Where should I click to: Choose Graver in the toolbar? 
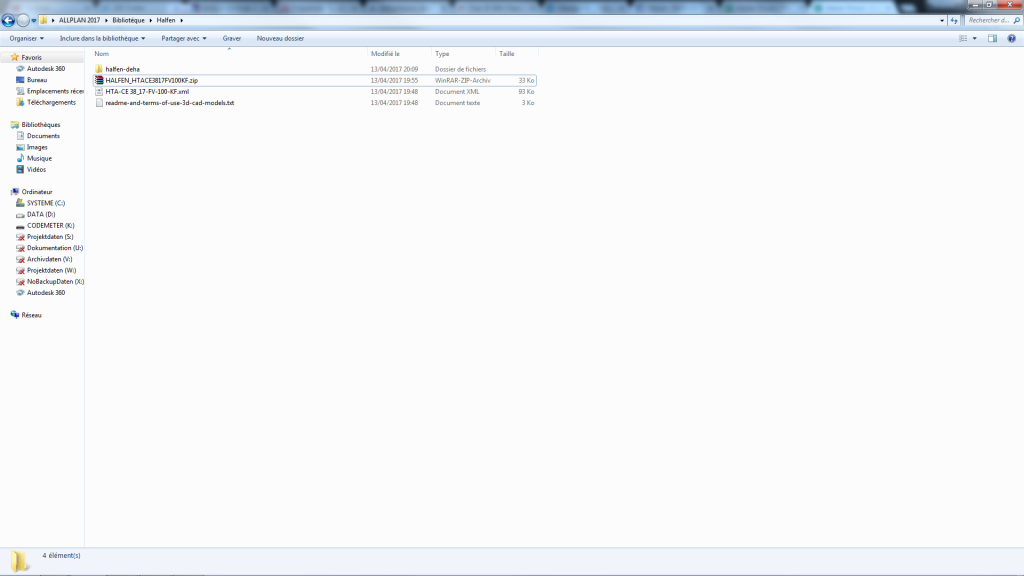(x=232, y=39)
